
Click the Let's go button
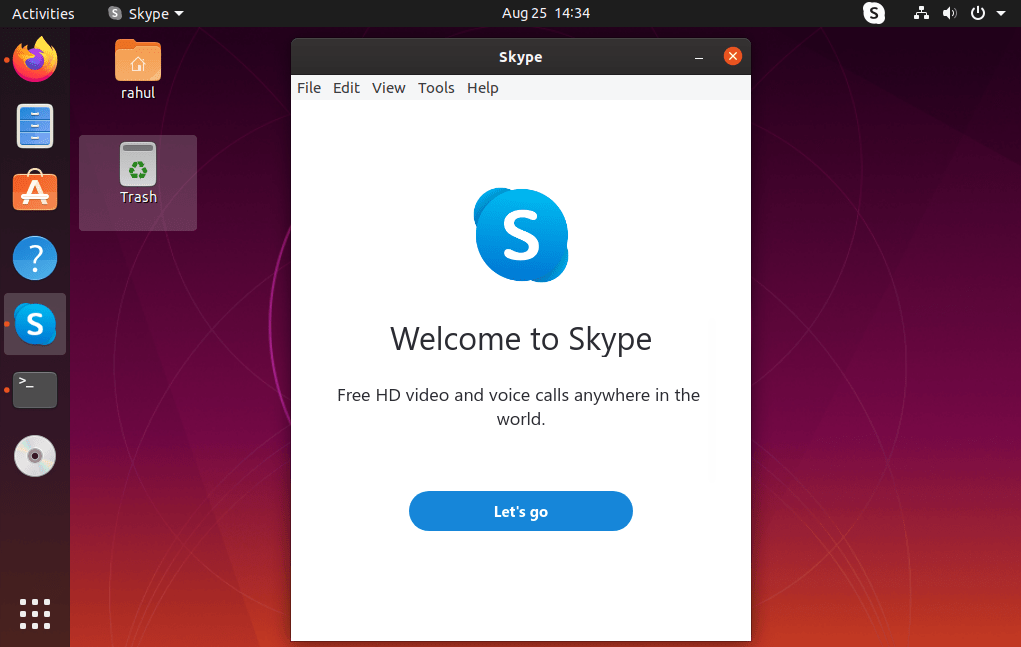click(521, 511)
